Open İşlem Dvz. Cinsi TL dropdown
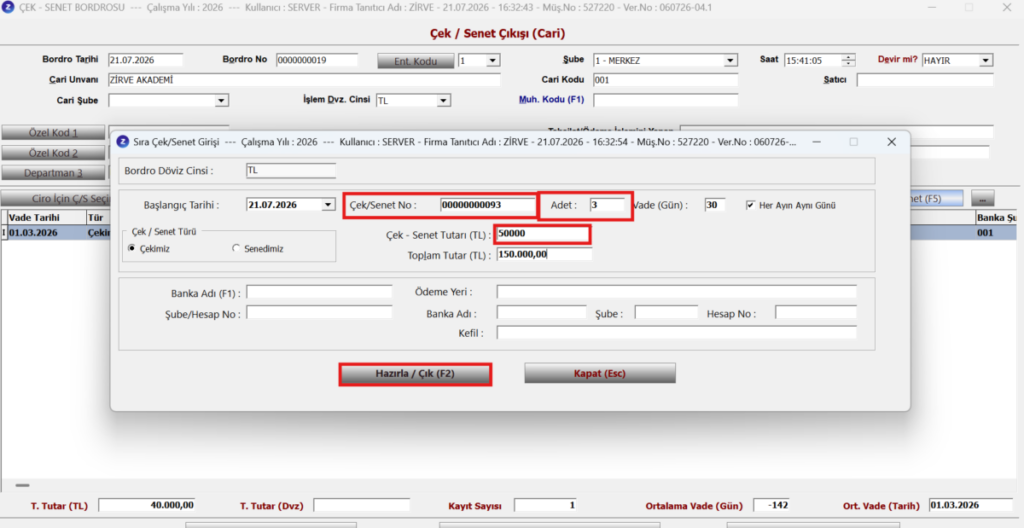1024x528 pixels. point(443,101)
